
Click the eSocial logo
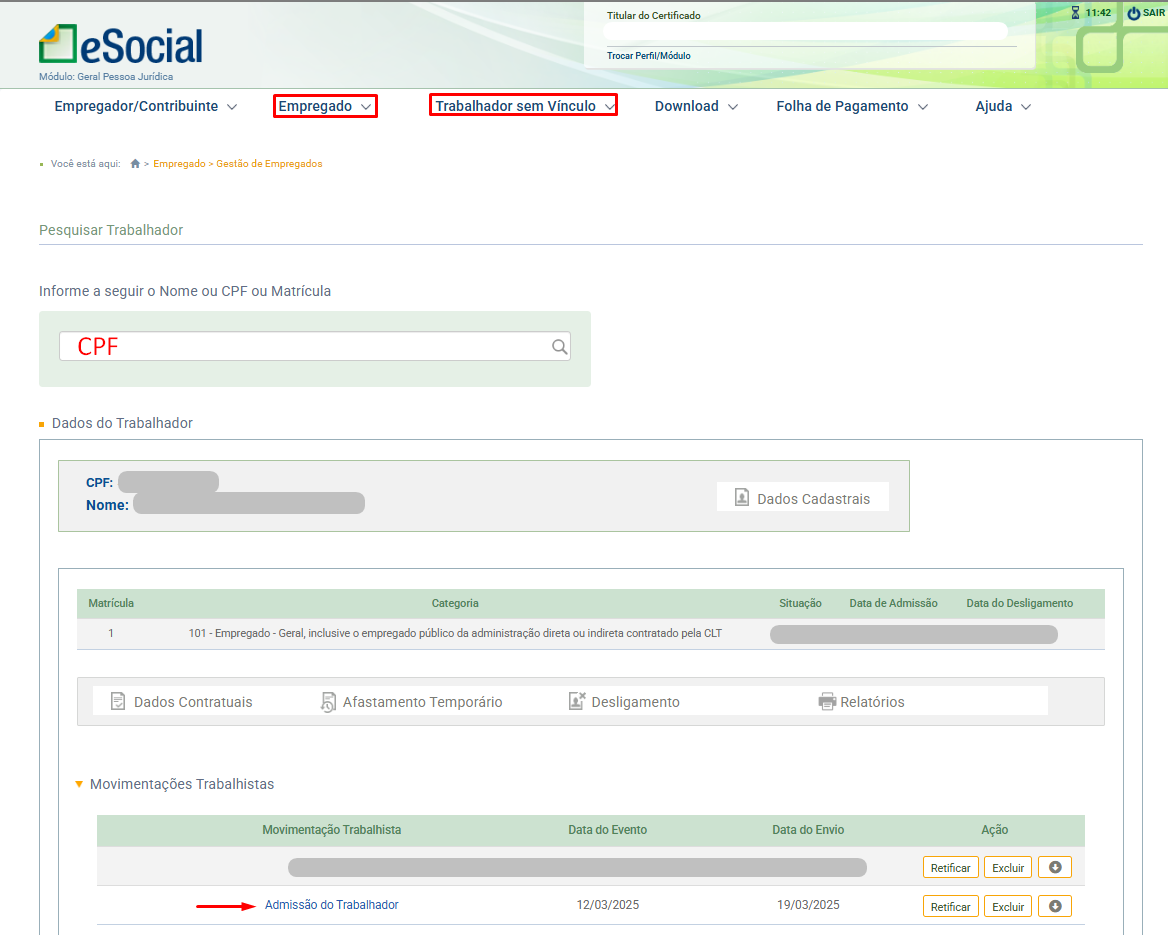coord(121,45)
